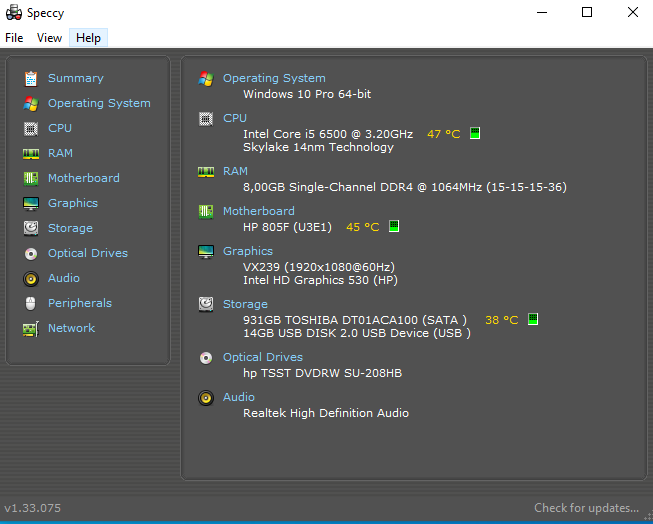653x524 pixels.
Task: Click the motherboard temperature 45 °C value
Action: pos(363,227)
